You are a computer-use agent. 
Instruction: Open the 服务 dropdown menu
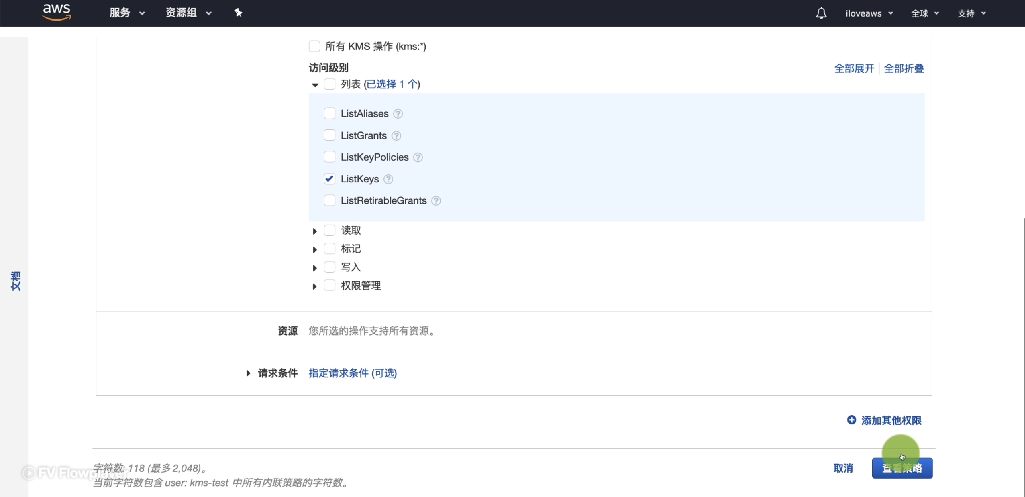[127, 13]
